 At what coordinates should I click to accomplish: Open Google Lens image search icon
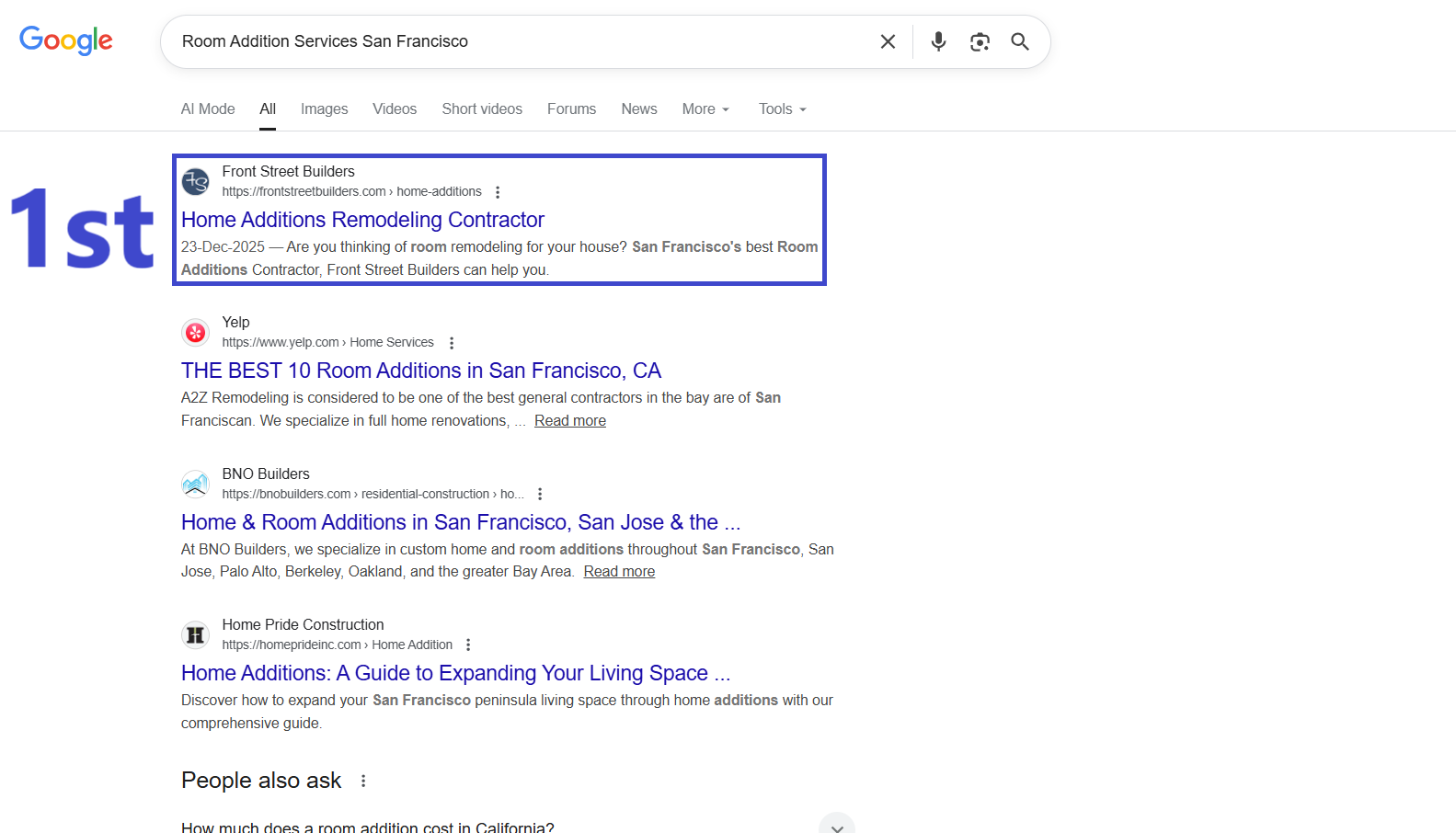point(980,41)
